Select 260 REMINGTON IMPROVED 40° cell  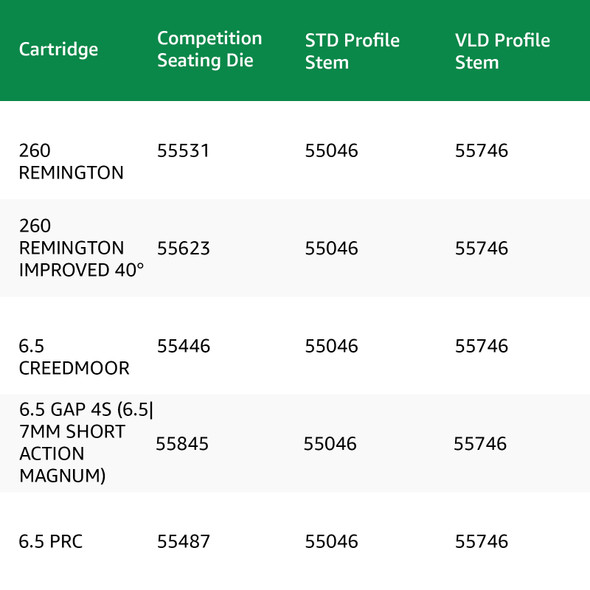click(x=81, y=248)
